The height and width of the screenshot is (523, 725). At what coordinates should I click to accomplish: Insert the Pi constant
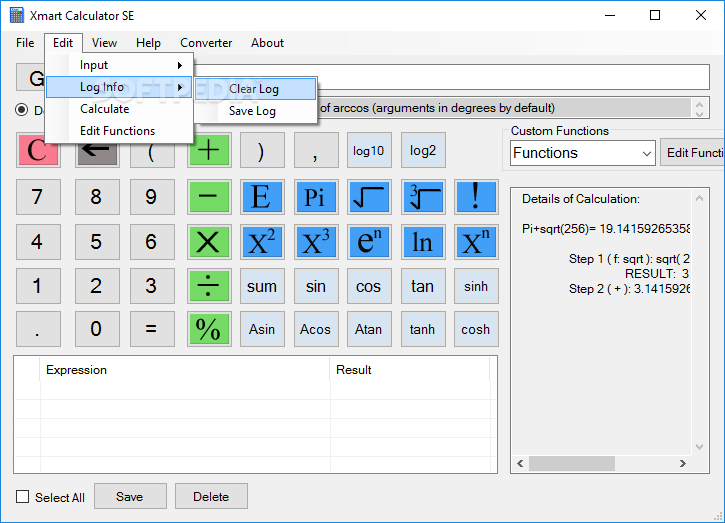[315, 197]
